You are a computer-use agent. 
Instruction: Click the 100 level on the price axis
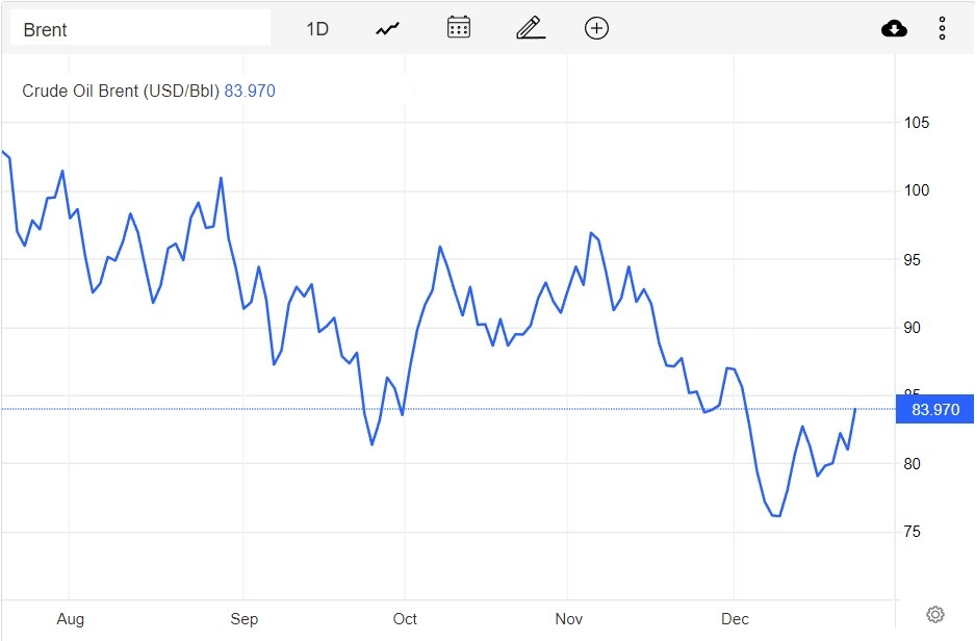tap(917, 191)
